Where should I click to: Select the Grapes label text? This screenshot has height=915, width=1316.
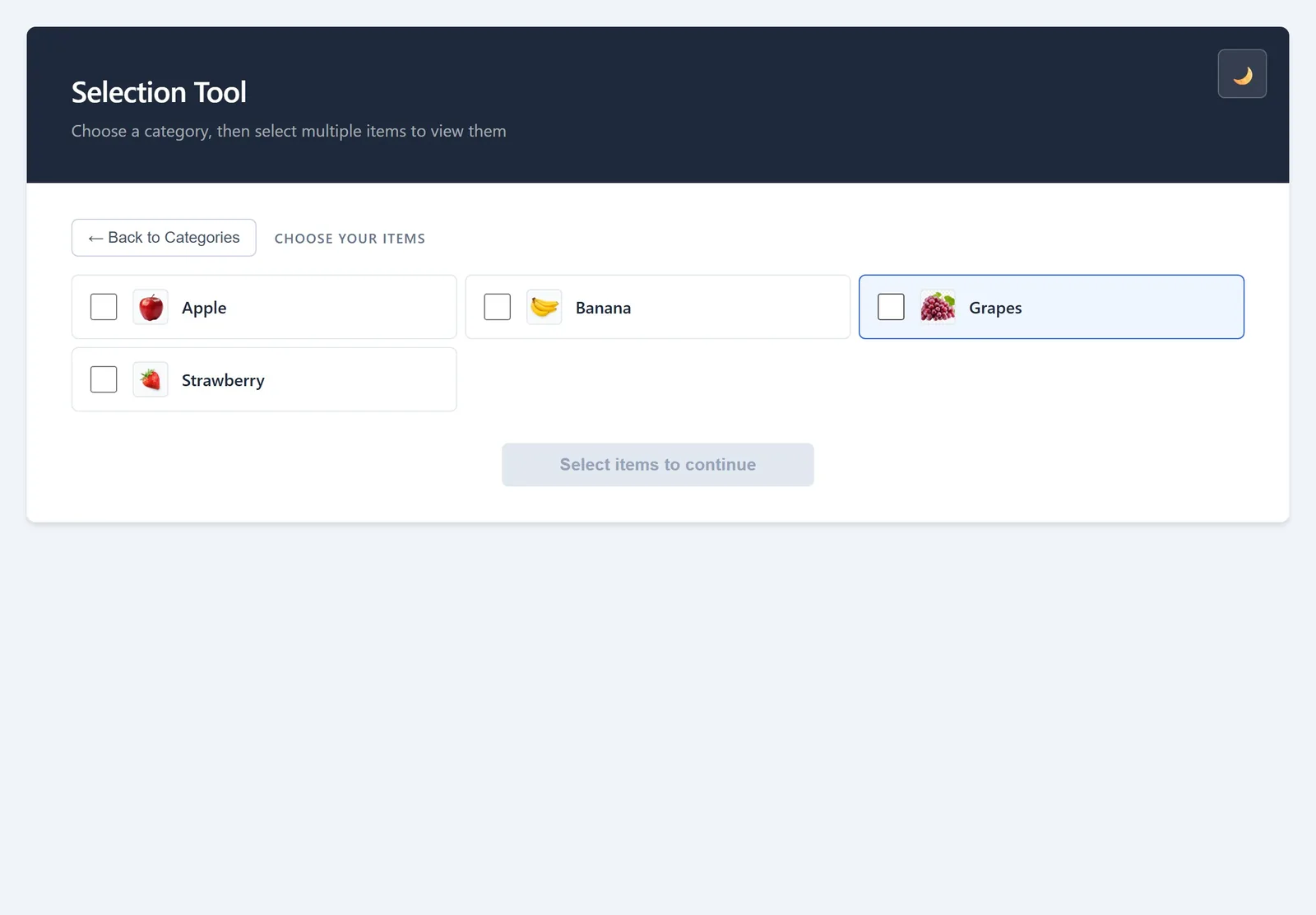click(995, 308)
